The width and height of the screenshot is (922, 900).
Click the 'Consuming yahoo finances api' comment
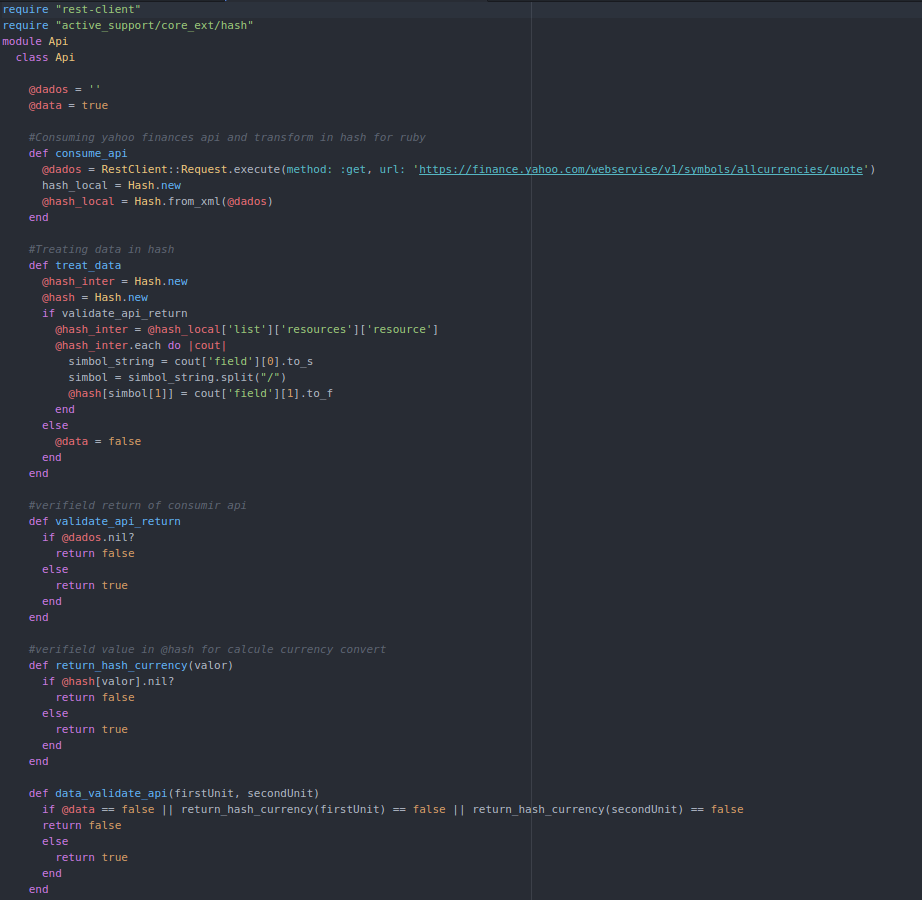click(x=227, y=137)
